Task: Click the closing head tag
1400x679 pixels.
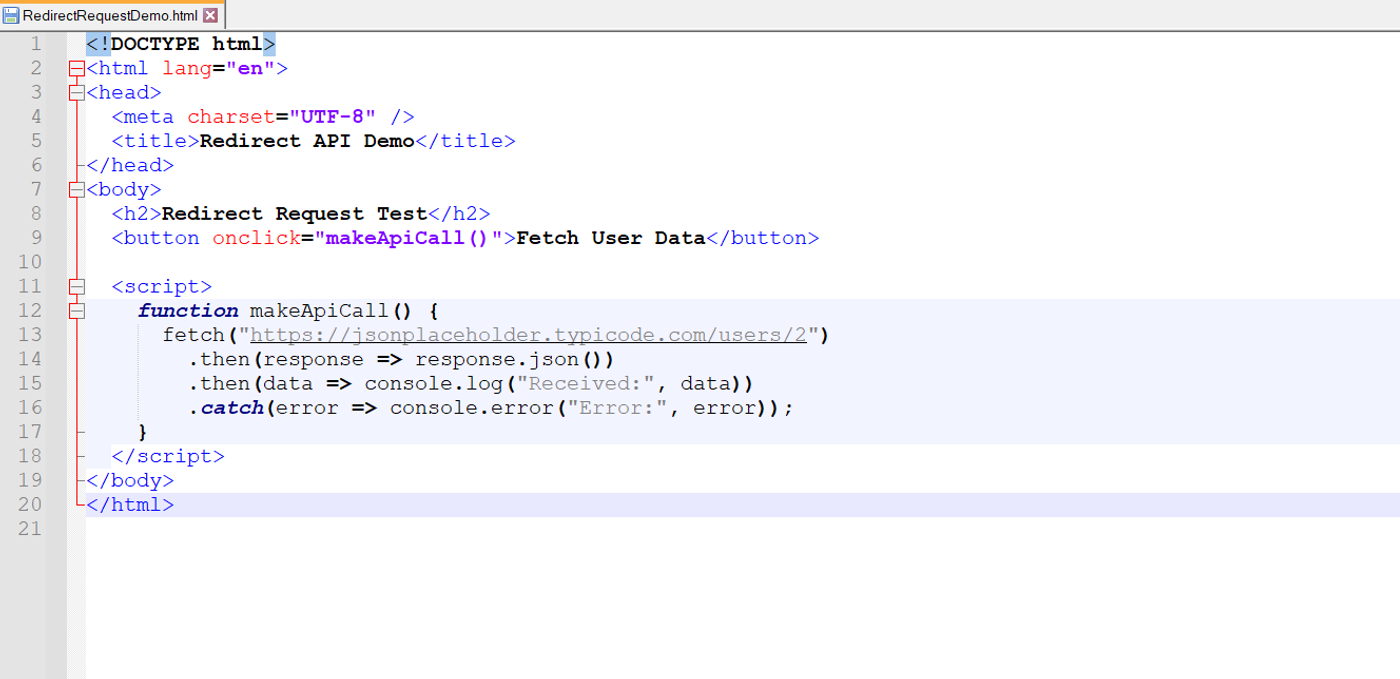Action: (x=130, y=165)
